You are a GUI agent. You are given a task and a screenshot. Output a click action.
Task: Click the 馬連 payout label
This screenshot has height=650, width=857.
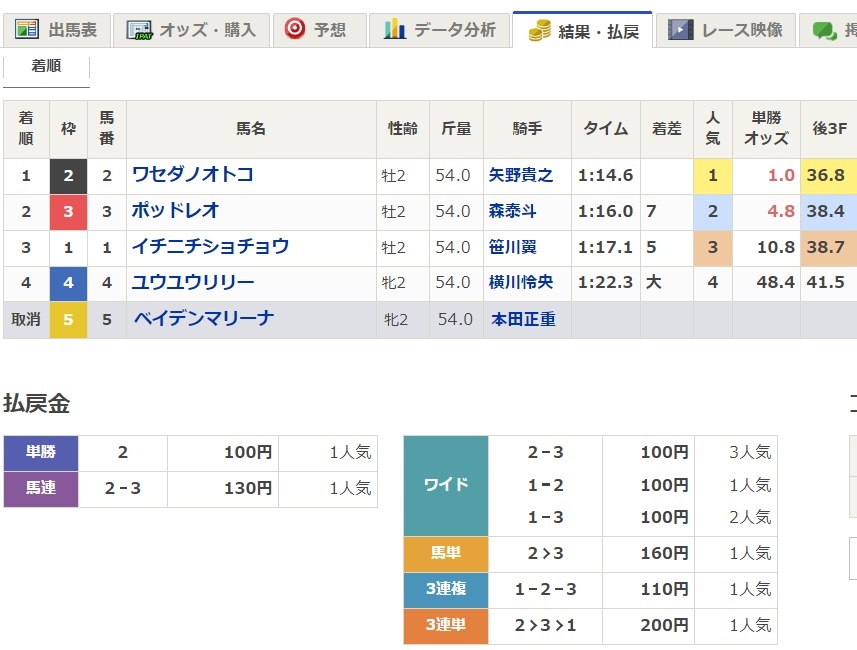click(x=41, y=489)
